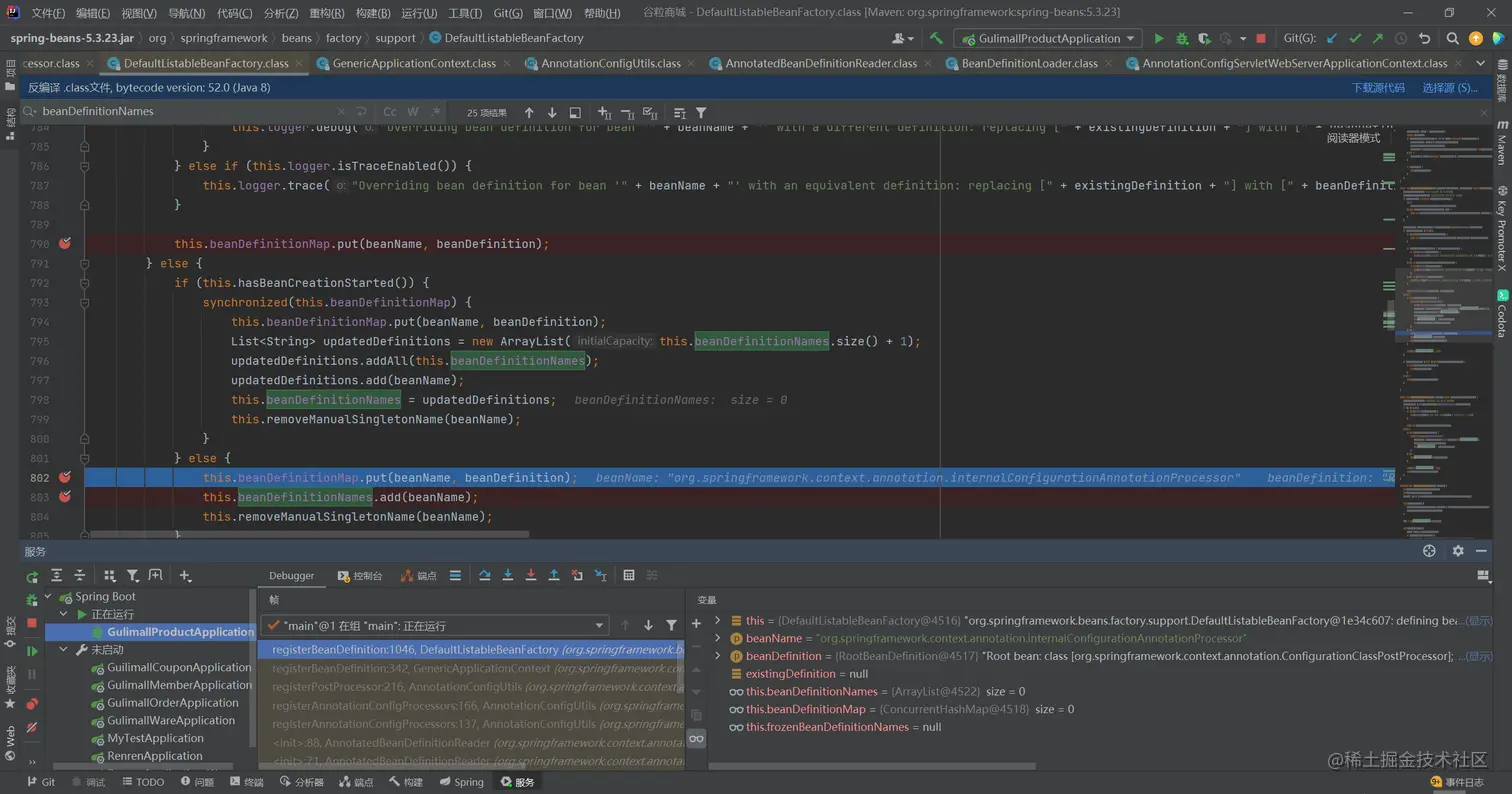
Task: Open 文件(F) menu
Action: [48, 13]
